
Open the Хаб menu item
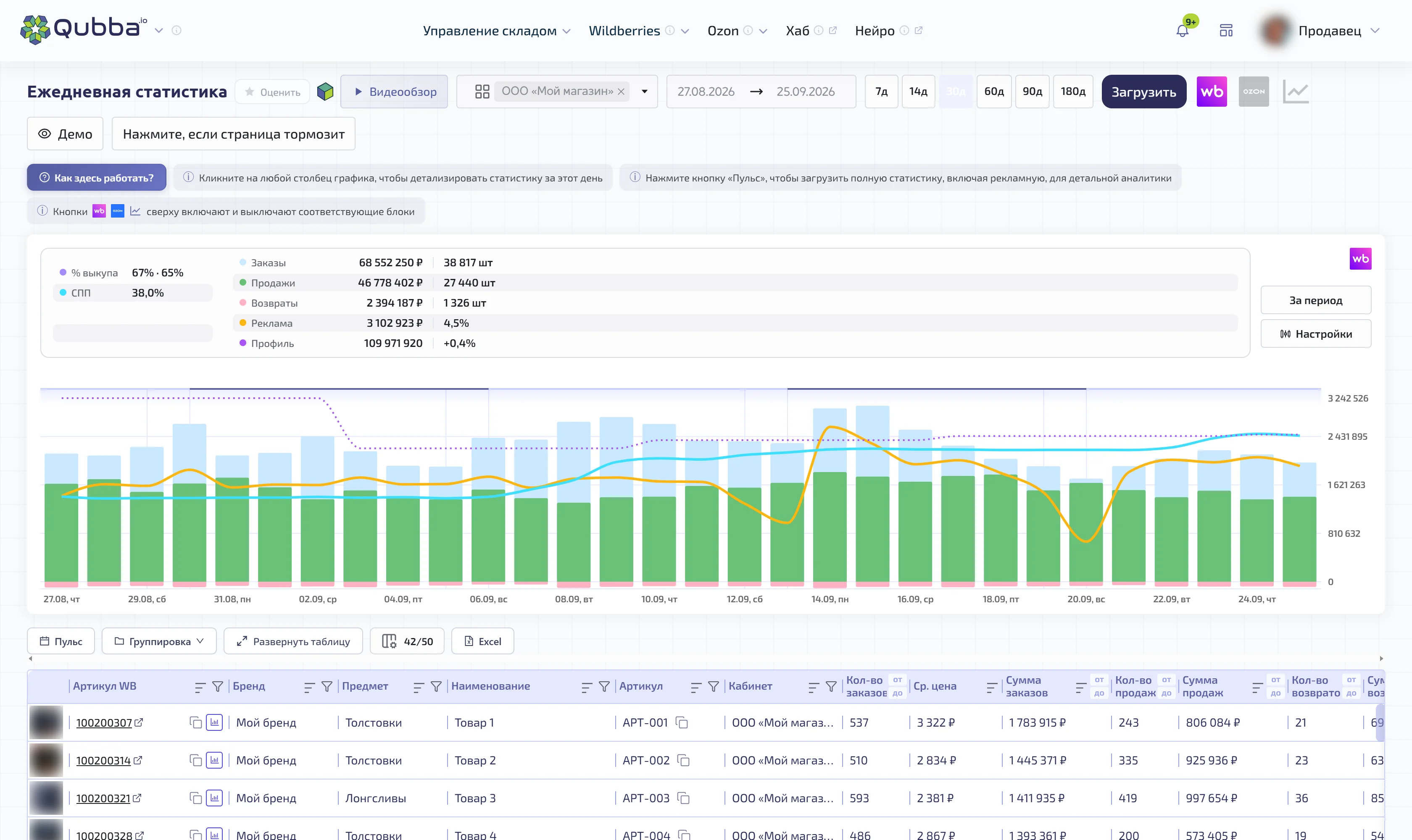pyautogui.click(x=798, y=31)
